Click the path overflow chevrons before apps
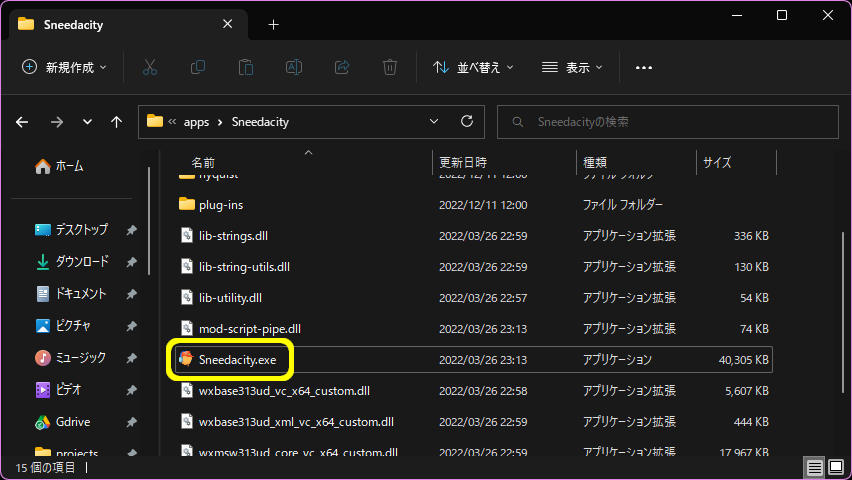This screenshot has height=480, width=852. point(172,122)
